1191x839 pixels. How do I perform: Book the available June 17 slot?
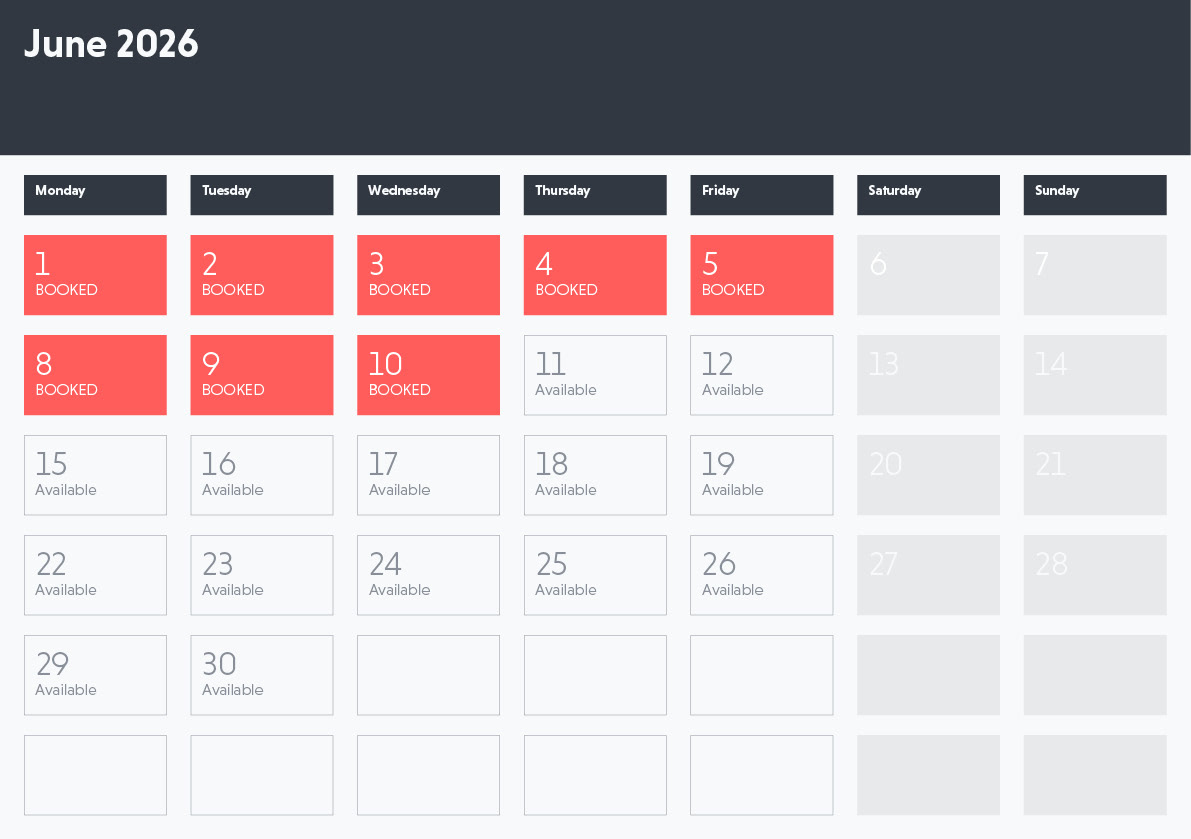tap(428, 475)
